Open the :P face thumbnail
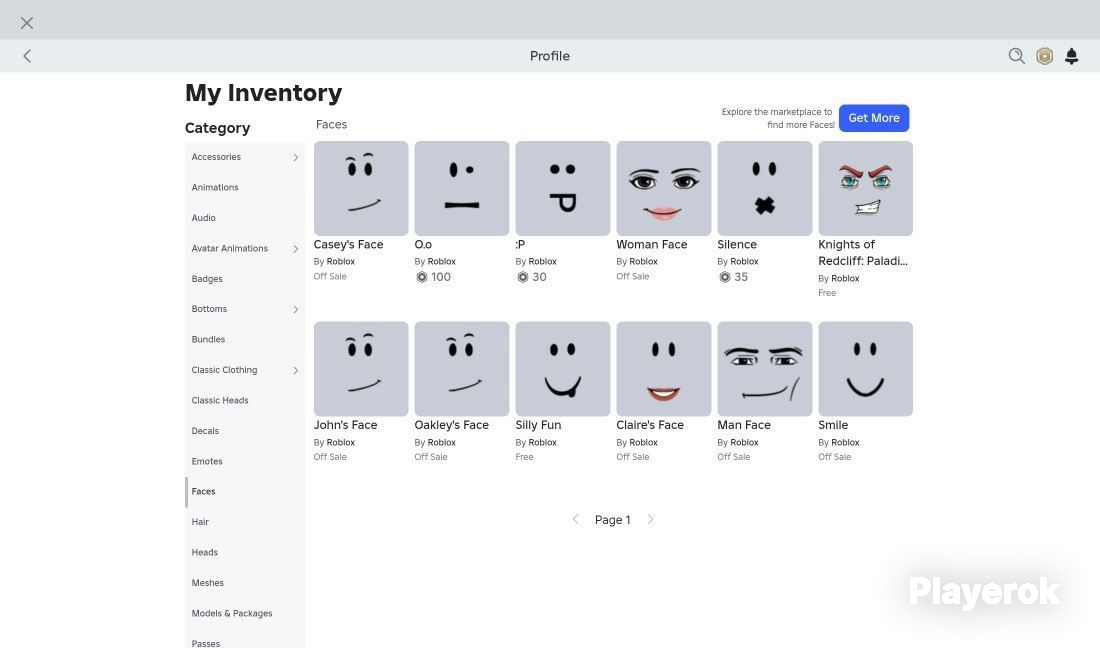The height and width of the screenshot is (648, 1100). click(x=563, y=188)
